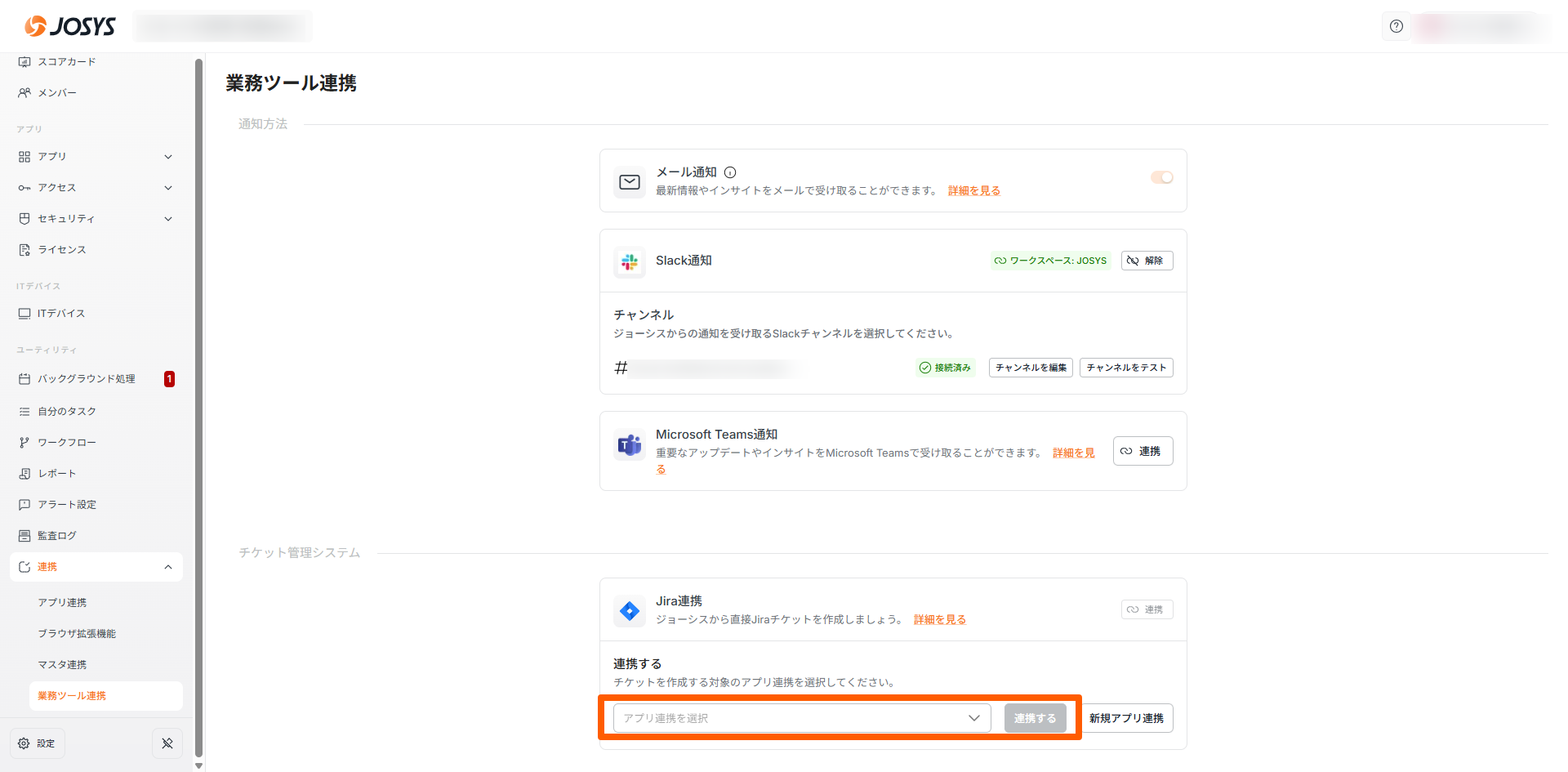Click 解除 to disconnect Slack workspace

[1147, 261]
